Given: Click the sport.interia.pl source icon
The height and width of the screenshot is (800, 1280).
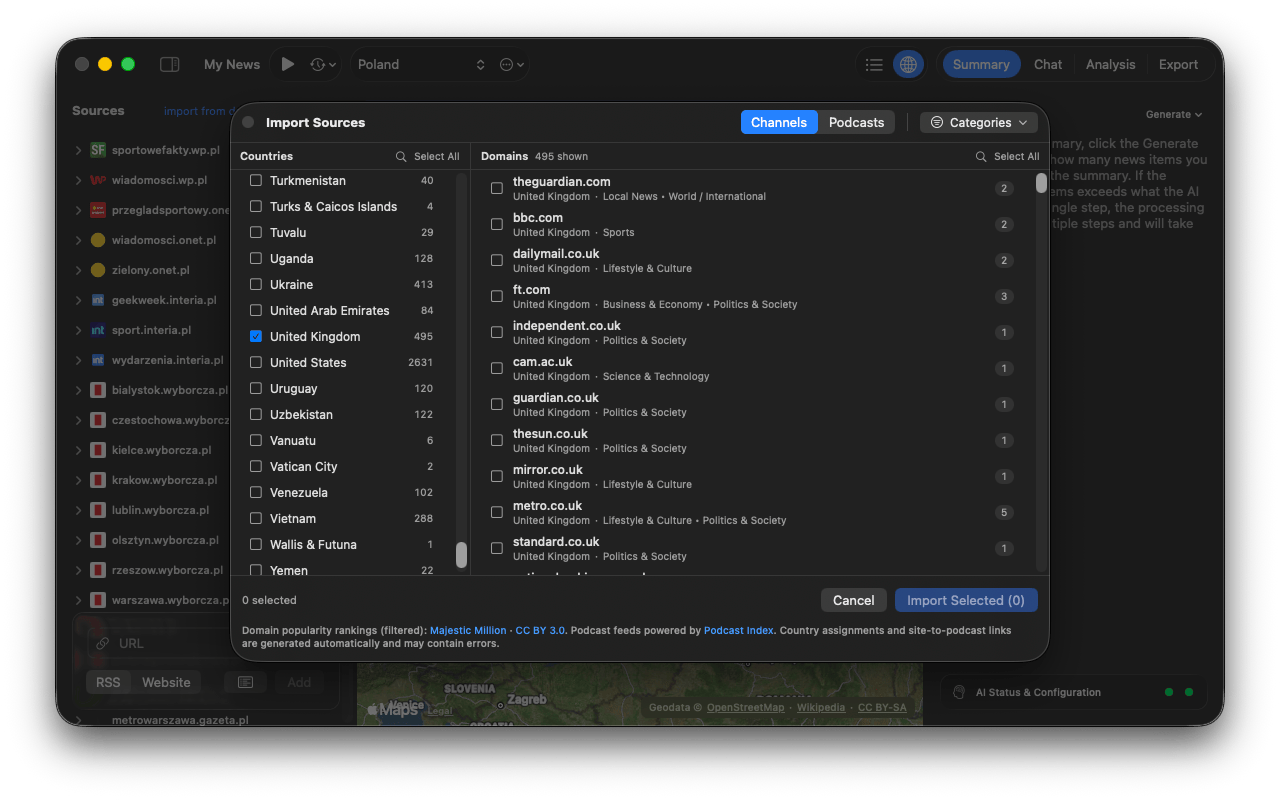Looking at the screenshot, I should [x=98, y=330].
